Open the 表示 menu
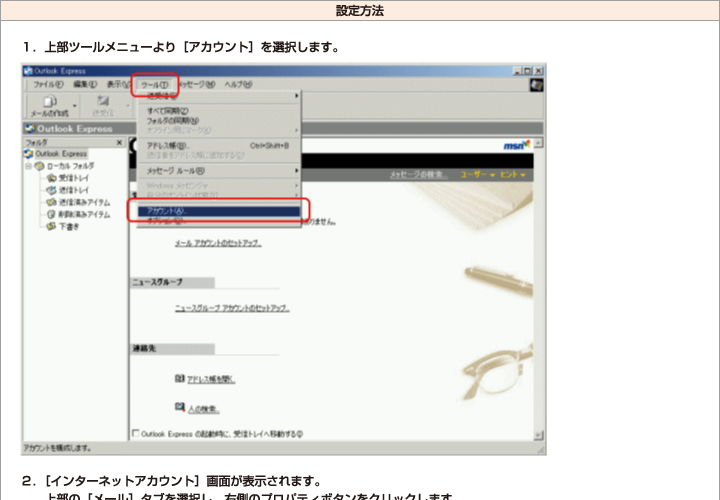The height and width of the screenshot is (500, 720). pos(118,84)
